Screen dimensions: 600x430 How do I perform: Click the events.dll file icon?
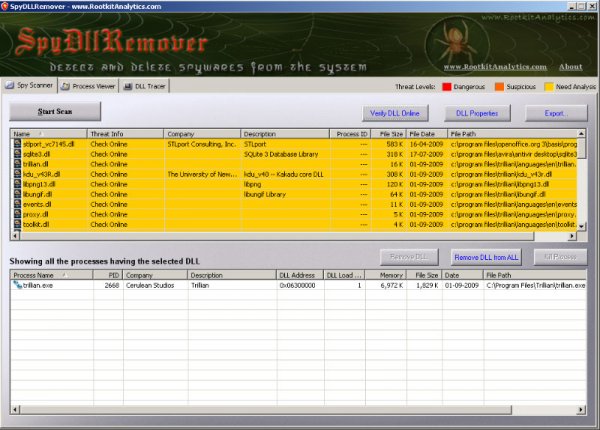click(x=18, y=204)
